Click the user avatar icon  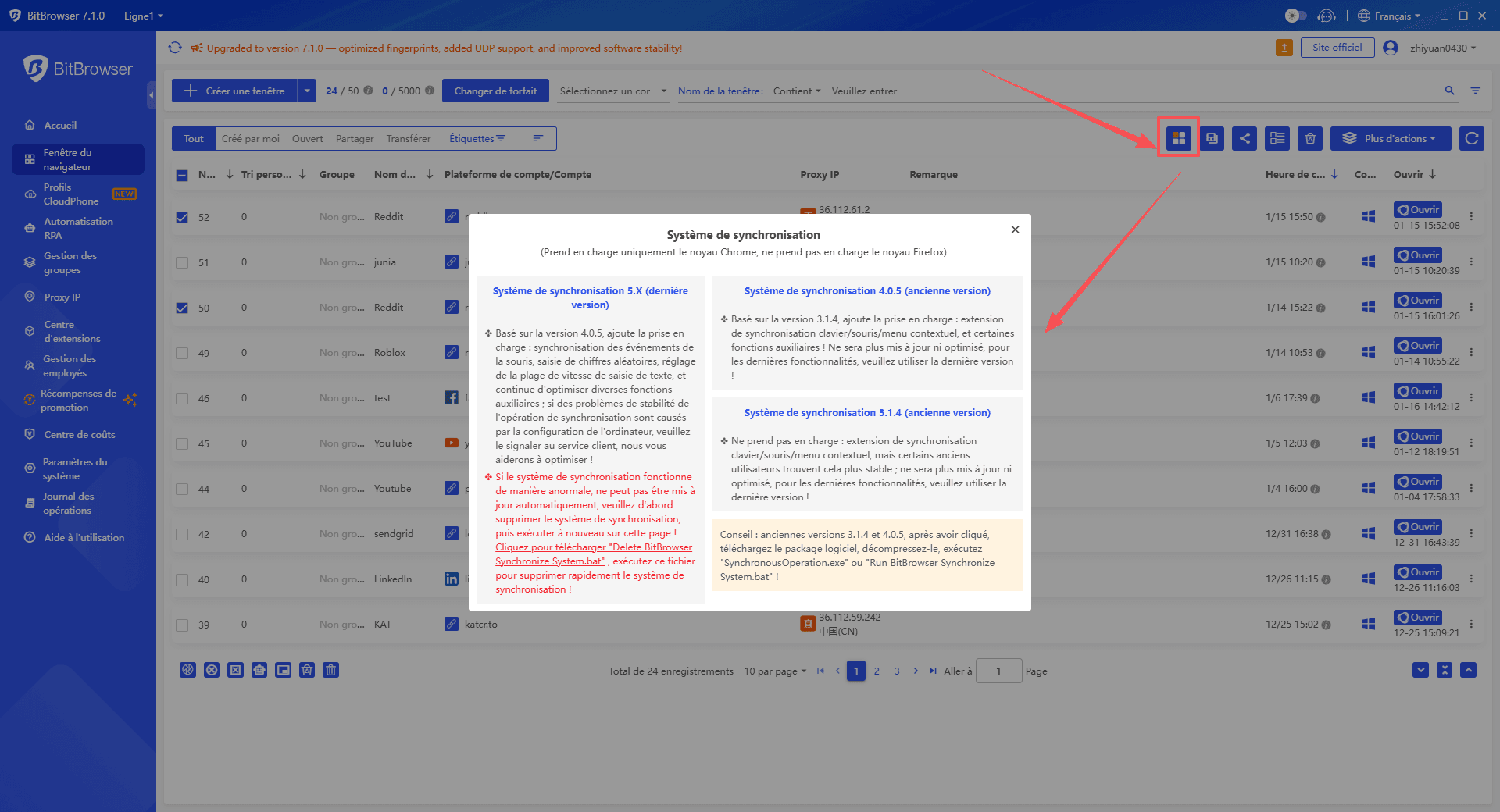point(1391,48)
